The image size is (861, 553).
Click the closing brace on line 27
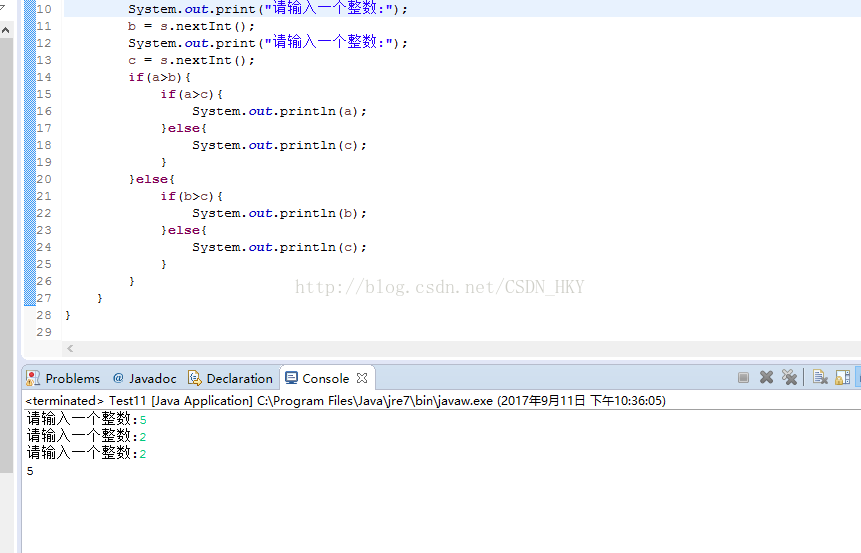click(x=99, y=299)
